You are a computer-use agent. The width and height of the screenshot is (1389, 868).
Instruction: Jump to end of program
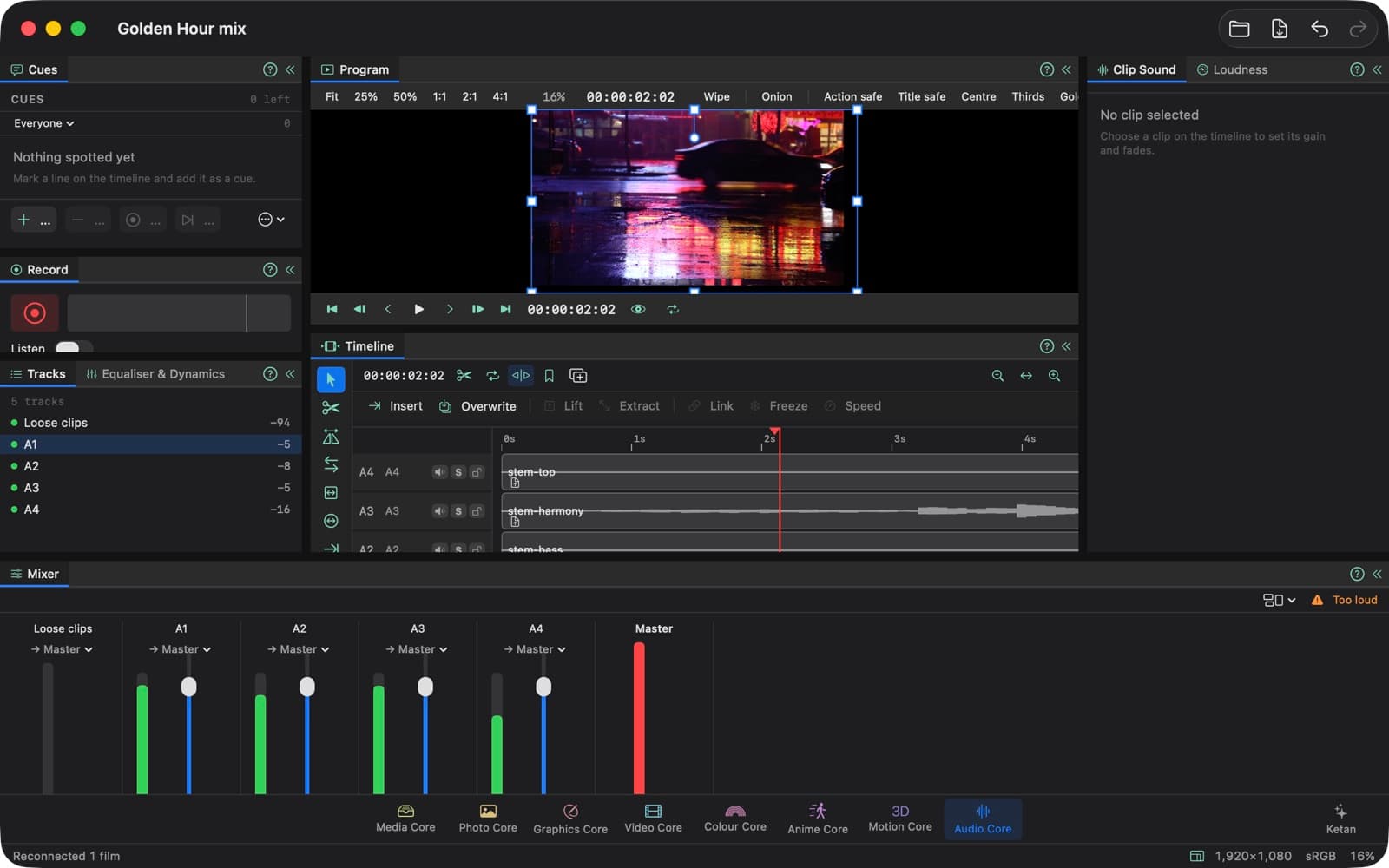coord(505,309)
